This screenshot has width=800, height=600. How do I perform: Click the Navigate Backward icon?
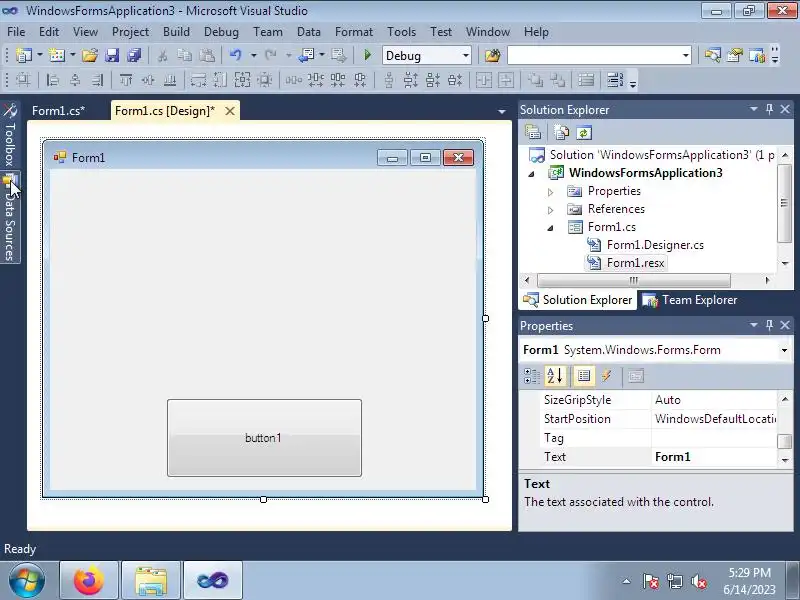tap(307, 55)
